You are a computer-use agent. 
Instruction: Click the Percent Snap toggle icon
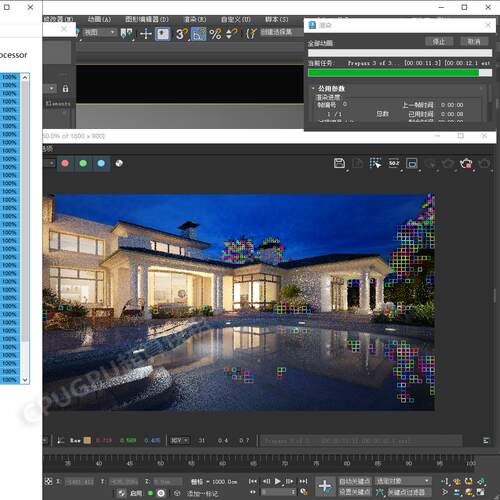click(215, 34)
